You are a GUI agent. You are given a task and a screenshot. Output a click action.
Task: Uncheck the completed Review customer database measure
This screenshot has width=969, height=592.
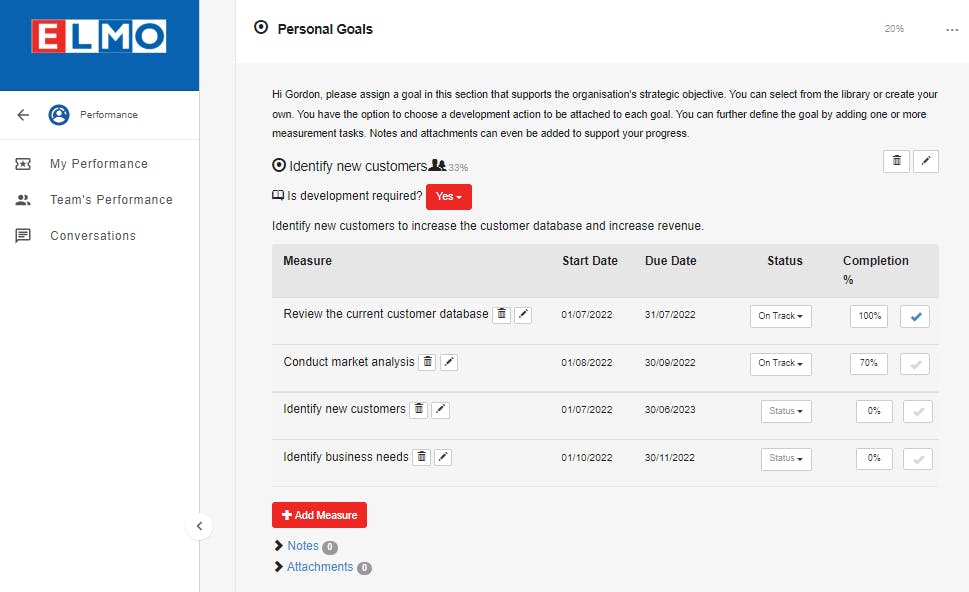[914, 315]
